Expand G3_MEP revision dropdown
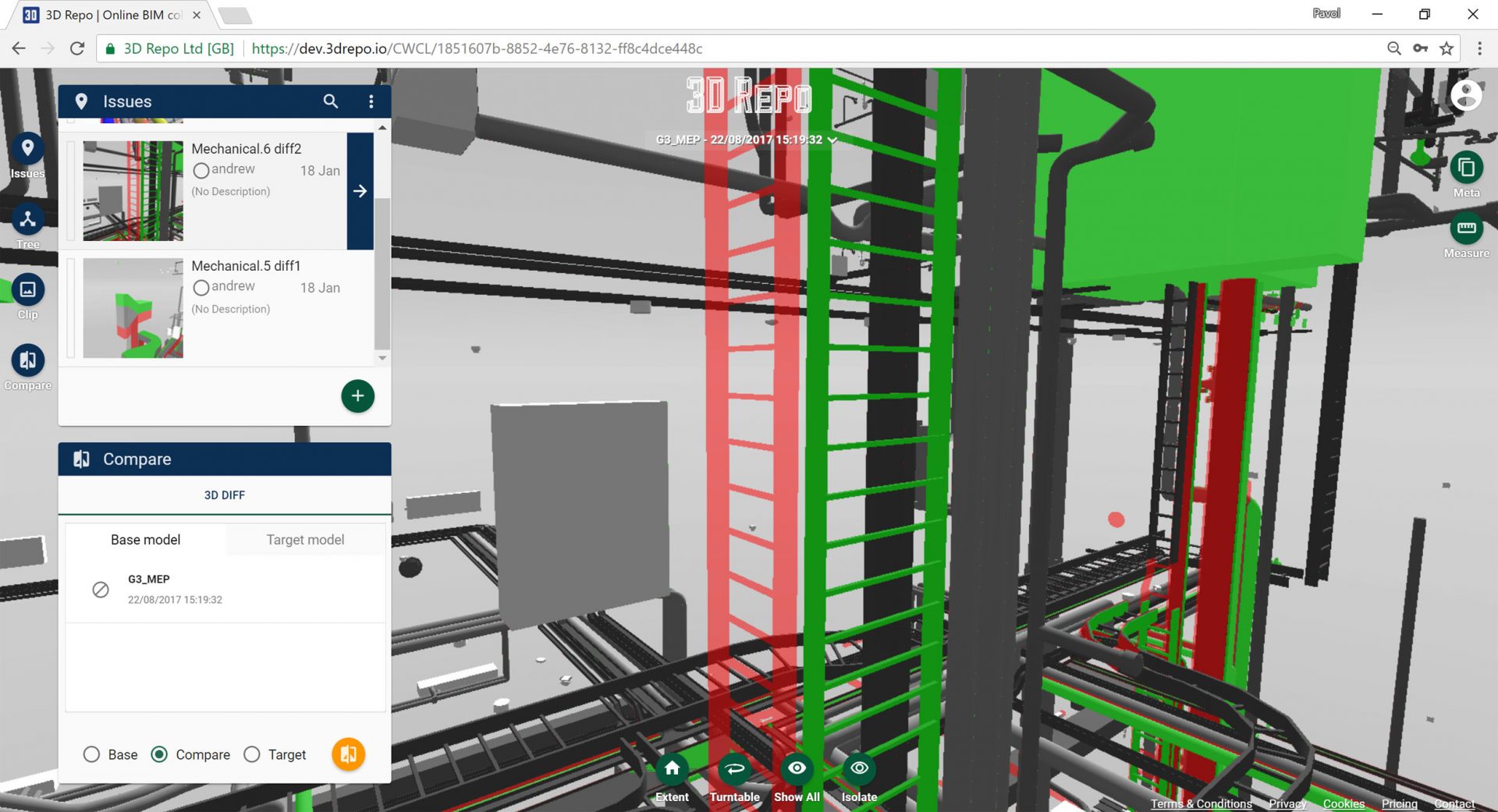 tap(832, 140)
